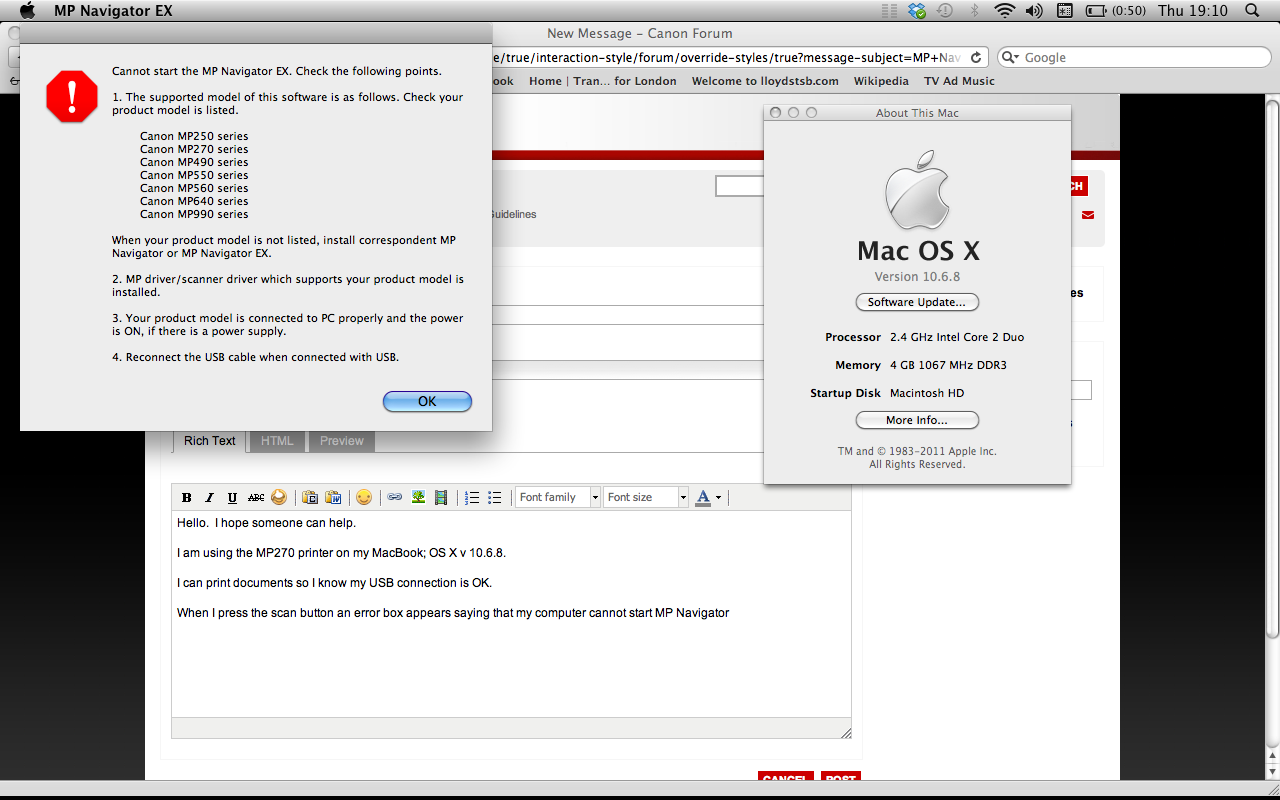Click the insert video filmstrip icon

click(x=441, y=498)
